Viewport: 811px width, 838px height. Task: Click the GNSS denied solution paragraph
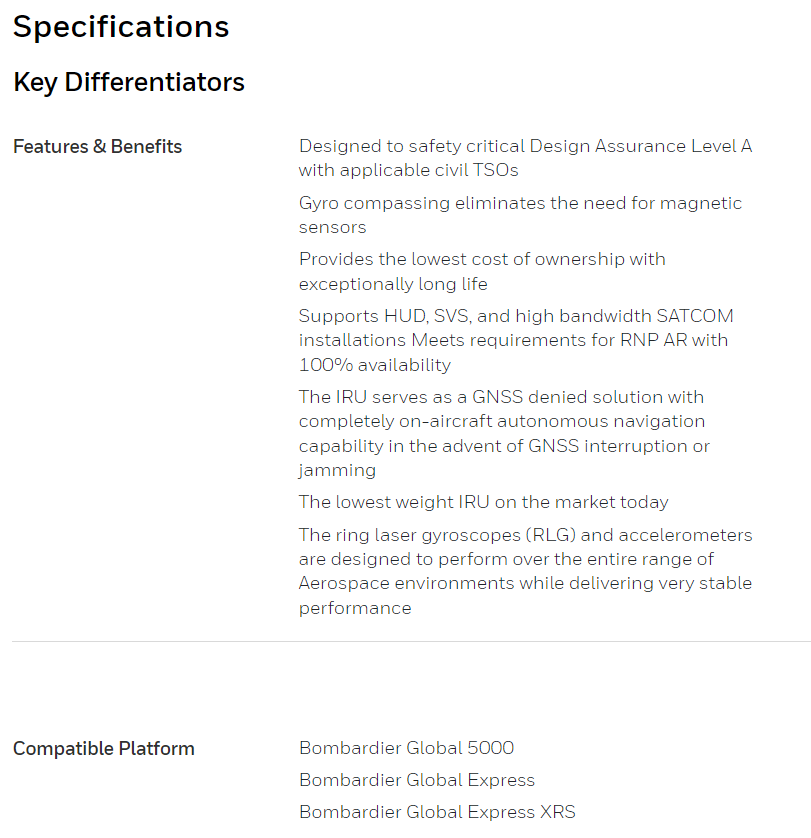[x=504, y=433]
